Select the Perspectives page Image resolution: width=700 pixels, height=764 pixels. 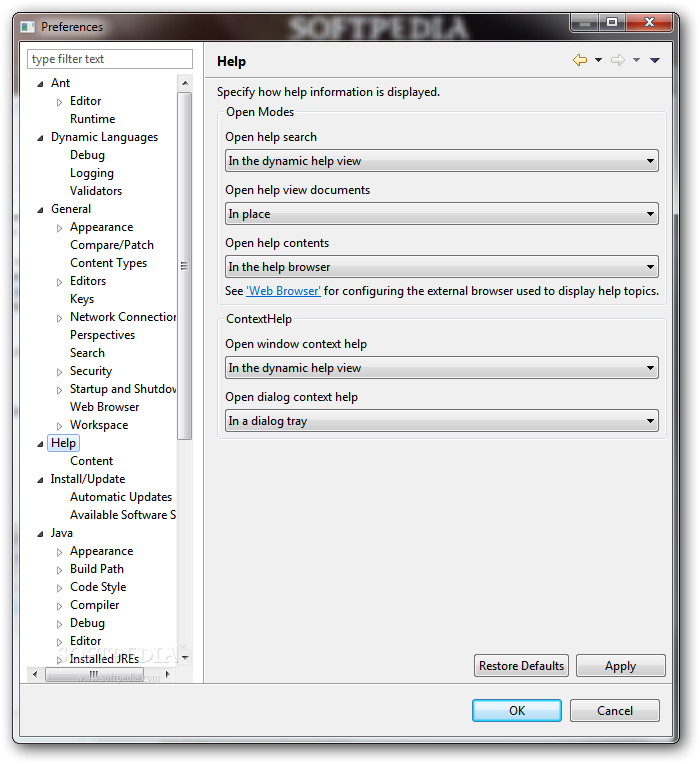102,335
